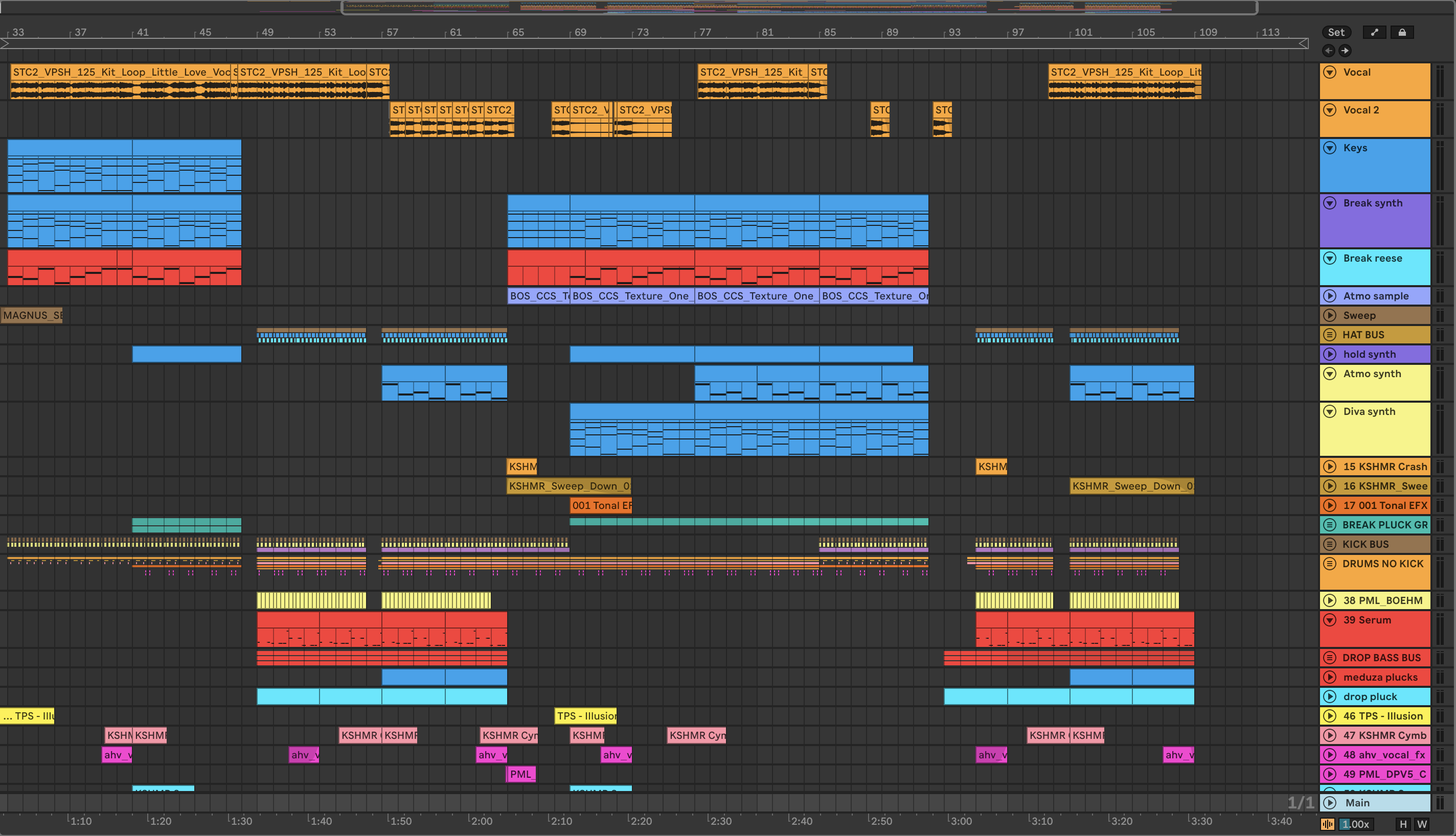The width and height of the screenshot is (1456, 836).
Task: Fold the Vocal track
Action: pyautogui.click(x=1330, y=72)
